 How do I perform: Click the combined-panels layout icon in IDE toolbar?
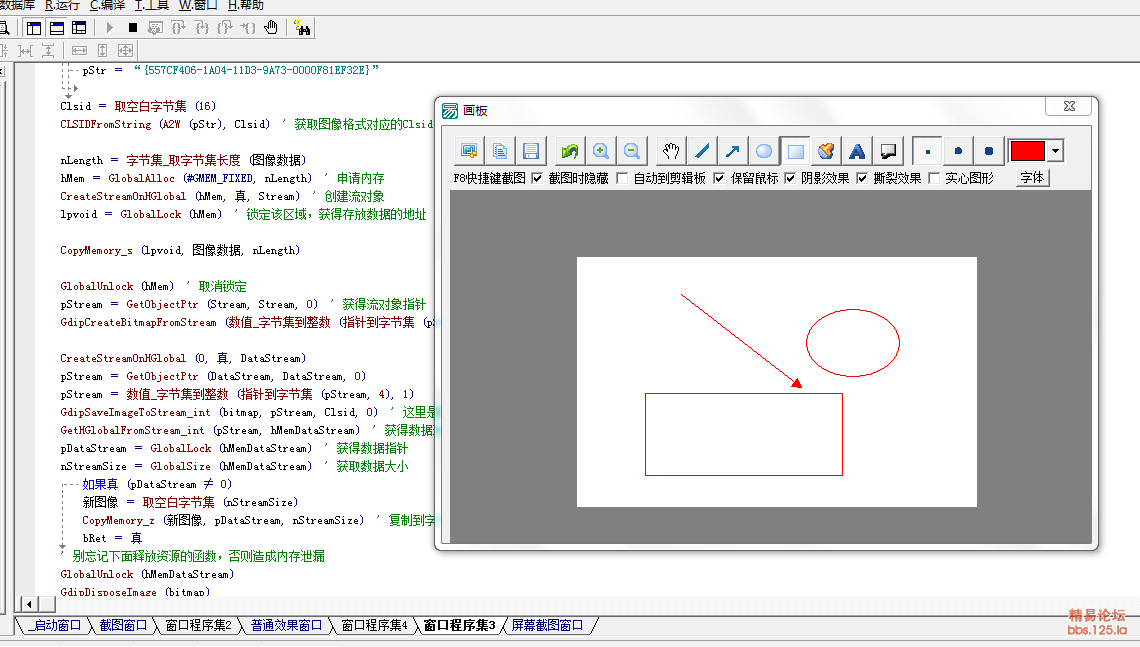(x=79, y=28)
